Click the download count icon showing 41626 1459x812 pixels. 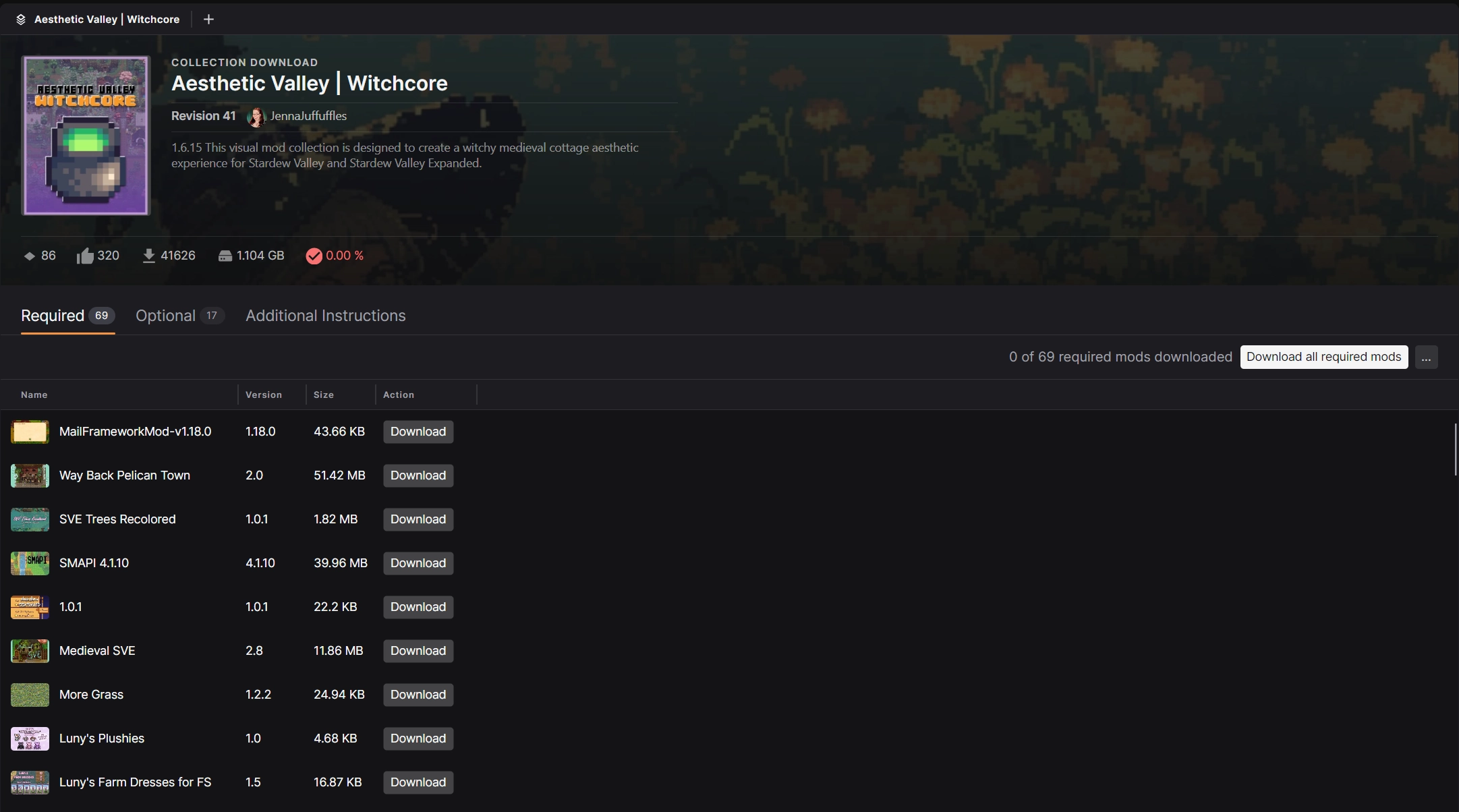coord(148,255)
